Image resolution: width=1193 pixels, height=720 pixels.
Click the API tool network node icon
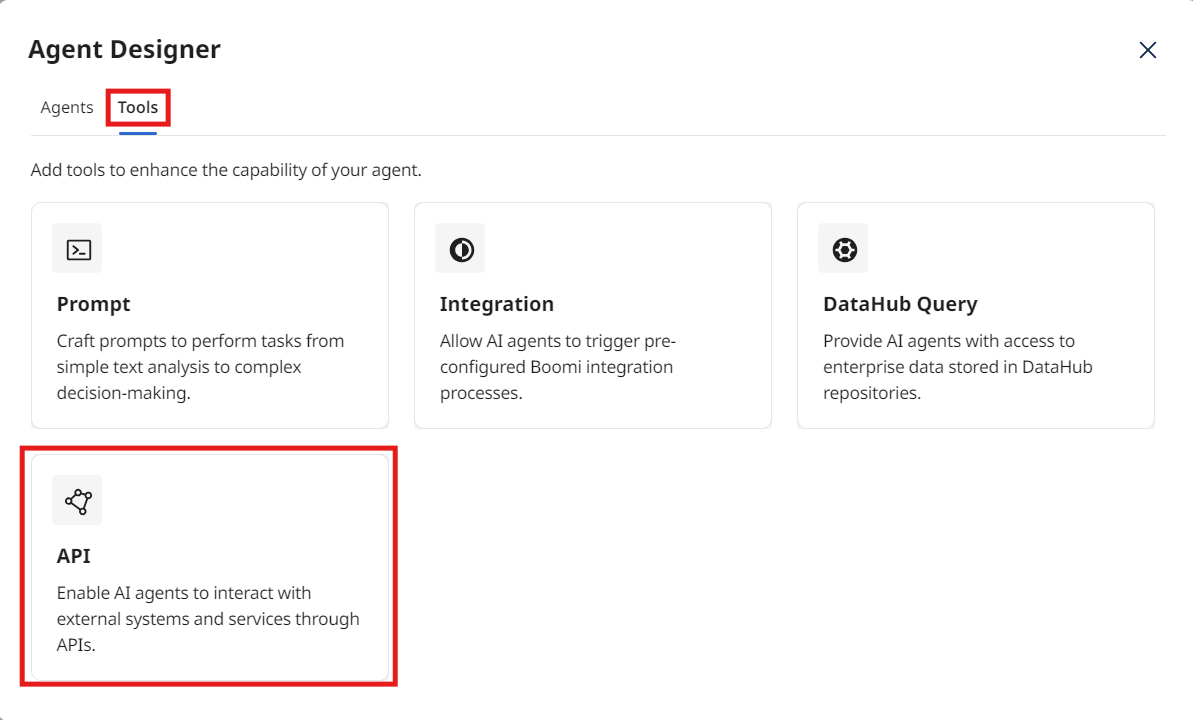coord(76,500)
